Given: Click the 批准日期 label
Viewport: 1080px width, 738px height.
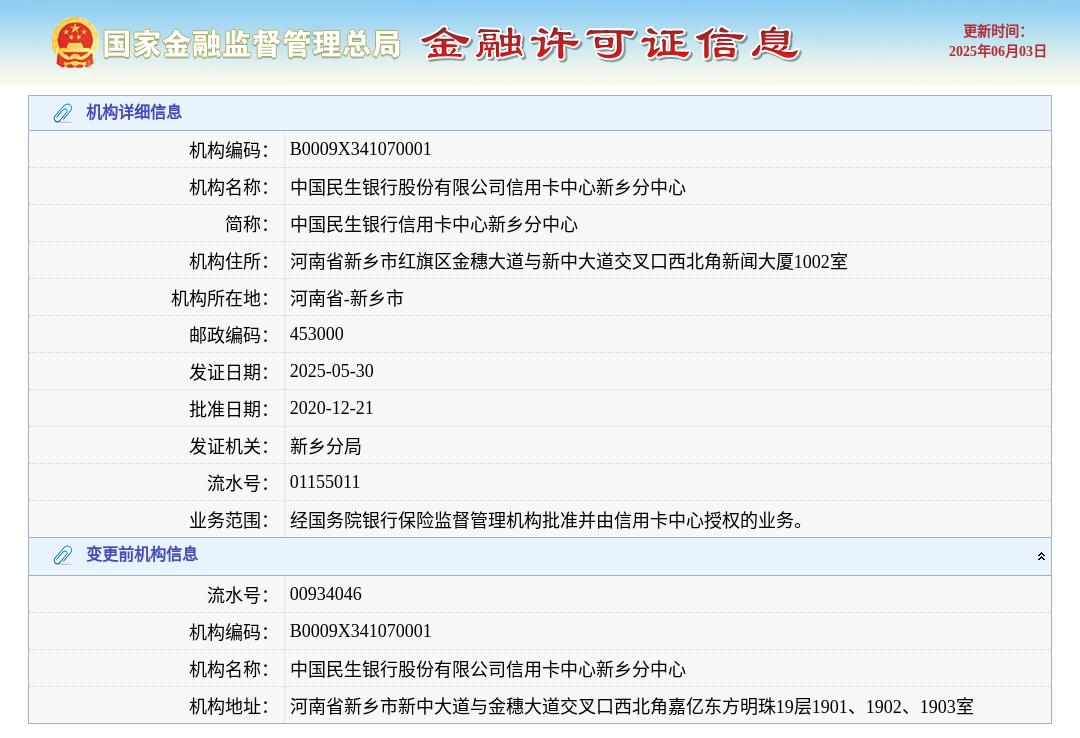Looking at the screenshot, I should 229,409.
